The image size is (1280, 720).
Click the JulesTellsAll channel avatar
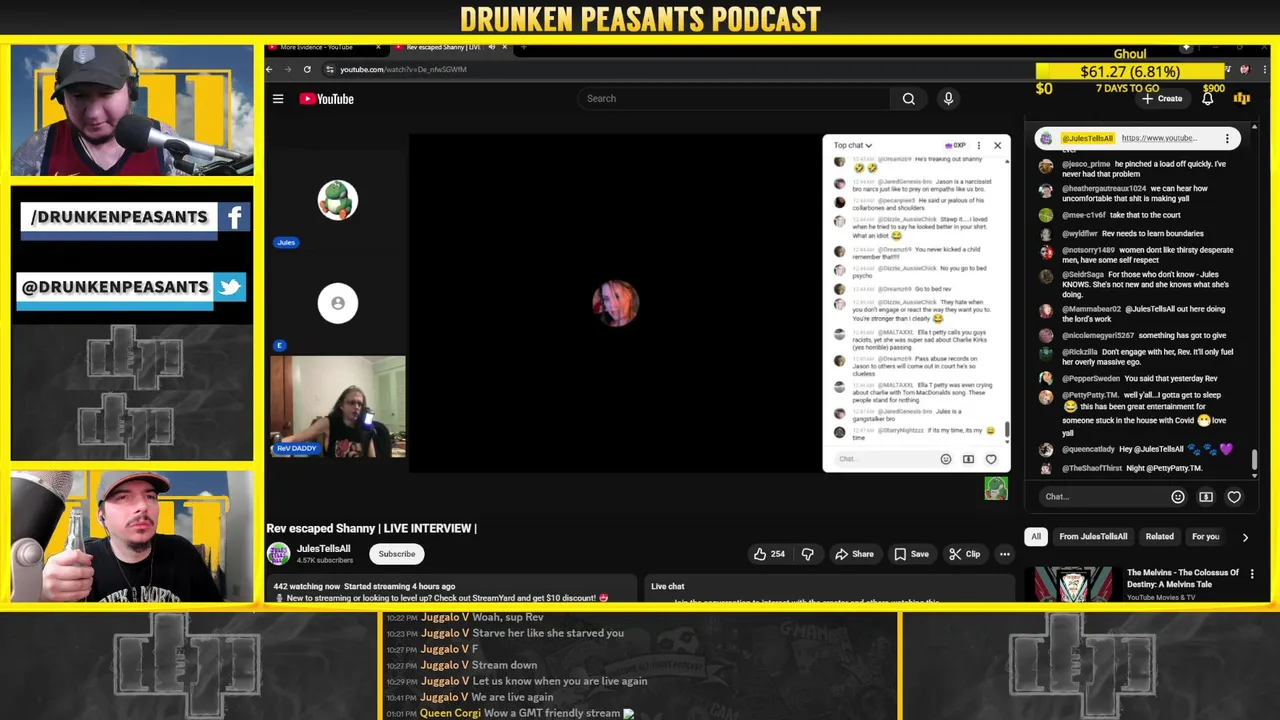278,554
